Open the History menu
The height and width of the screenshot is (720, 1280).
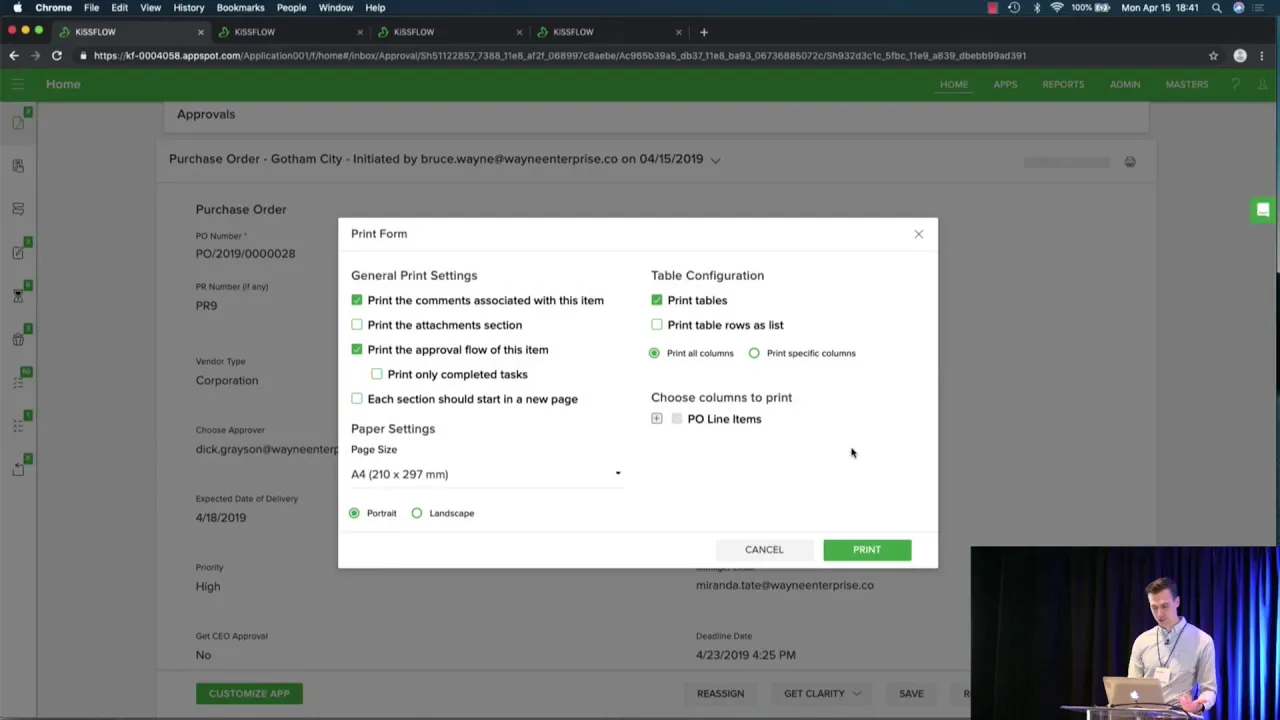coord(189,8)
